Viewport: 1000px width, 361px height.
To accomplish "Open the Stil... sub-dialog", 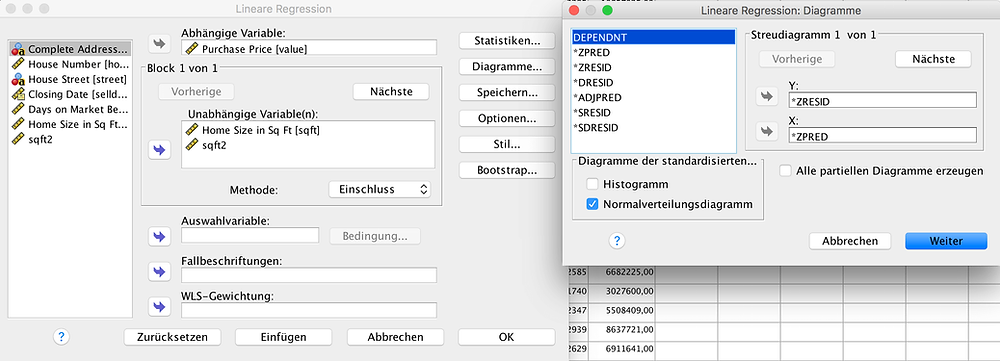I will [x=506, y=145].
